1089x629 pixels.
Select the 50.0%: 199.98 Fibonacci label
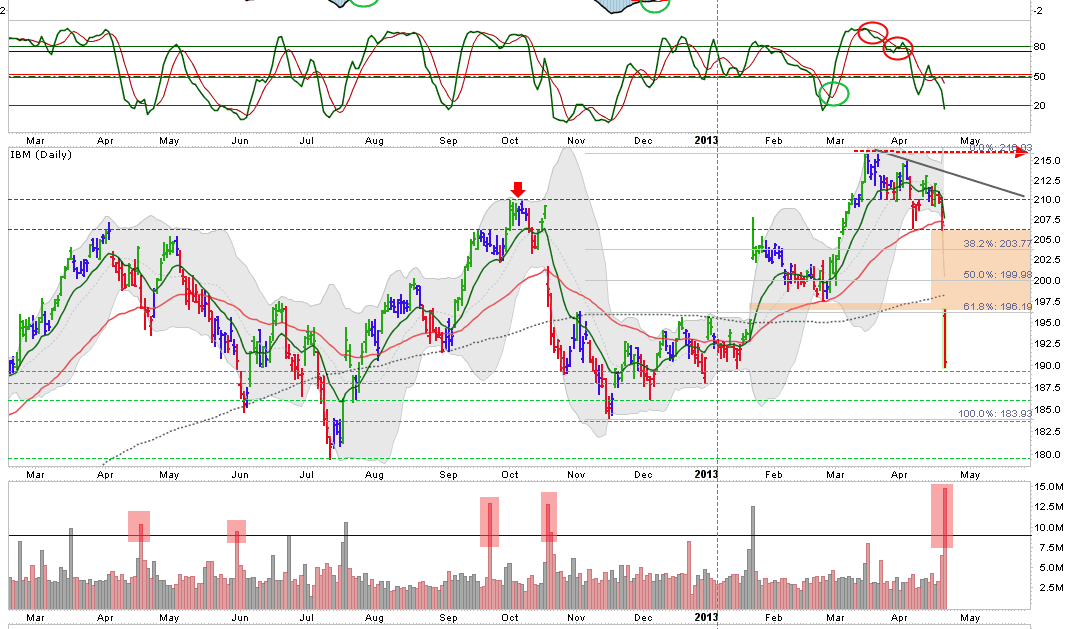[x=997, y=275]
